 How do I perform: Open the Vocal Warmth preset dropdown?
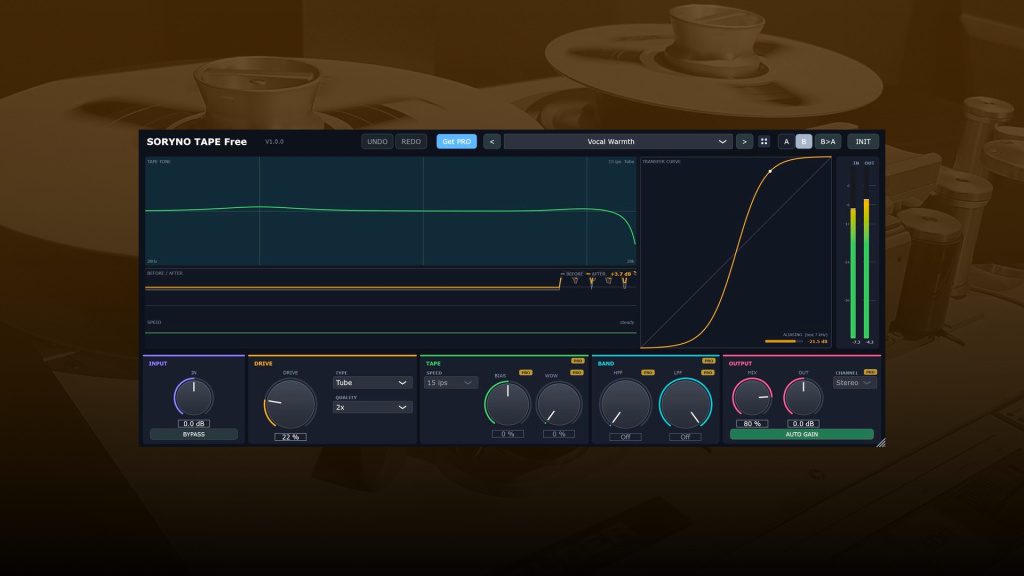coord(617,141)
